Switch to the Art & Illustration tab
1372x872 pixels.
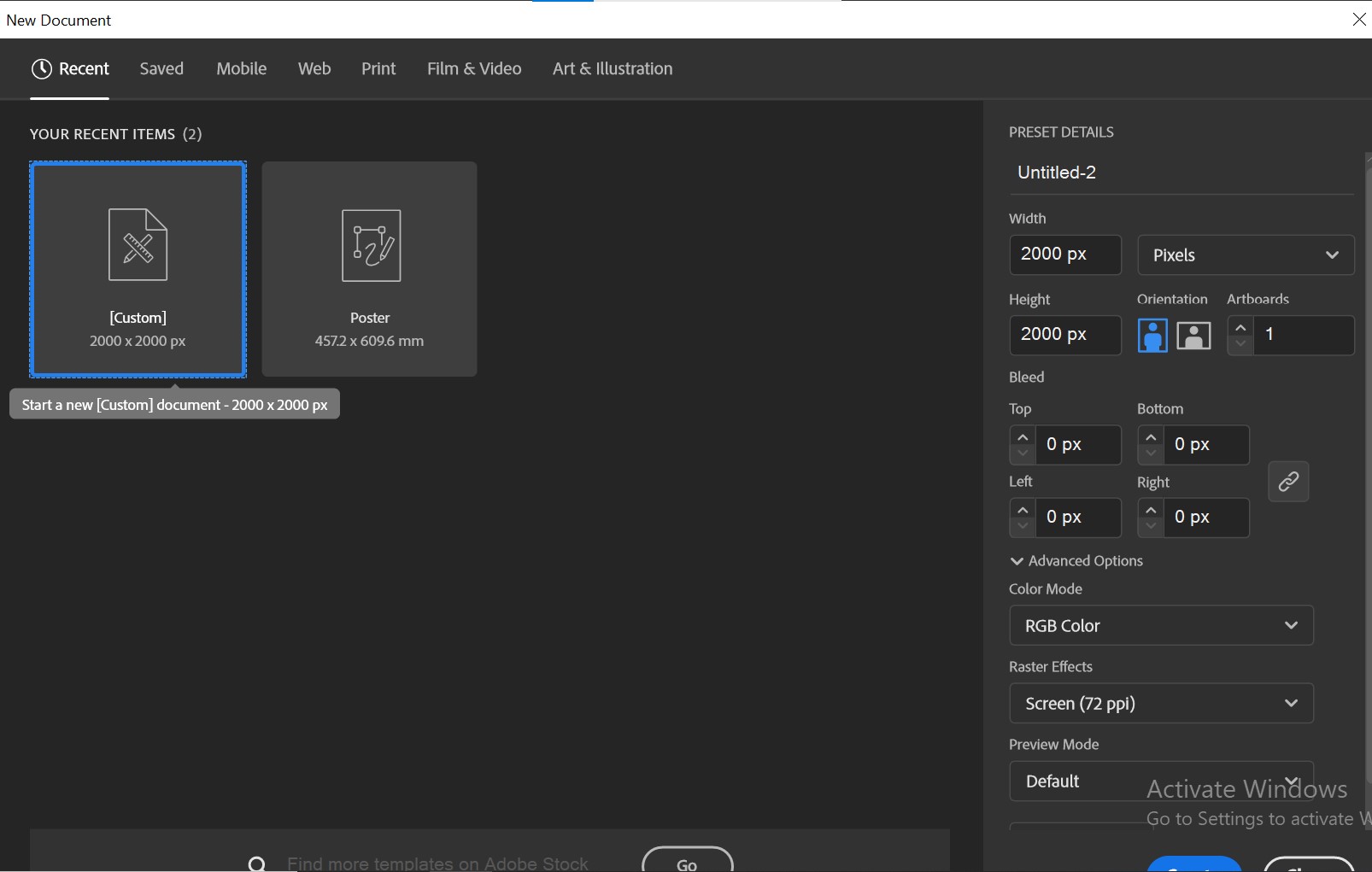(613, 68)
